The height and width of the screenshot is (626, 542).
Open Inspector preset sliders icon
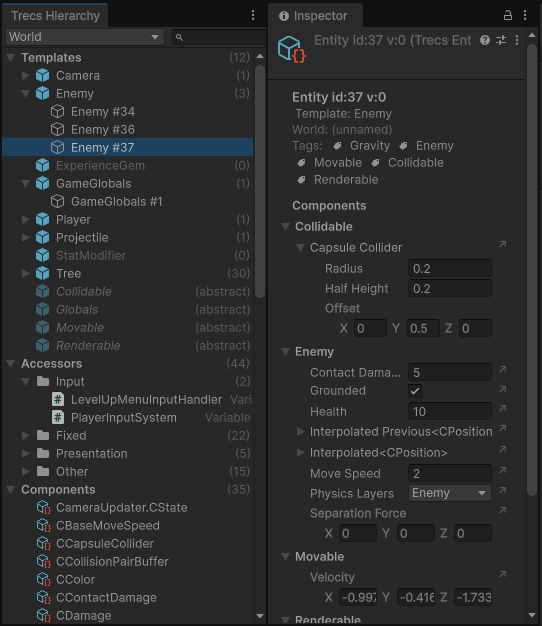click(501, 40)
